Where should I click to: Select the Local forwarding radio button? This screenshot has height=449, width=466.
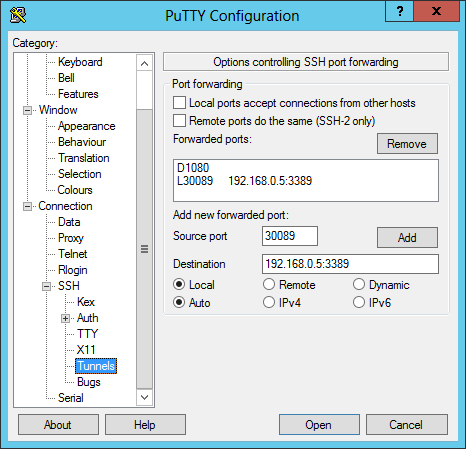[179, 284]
